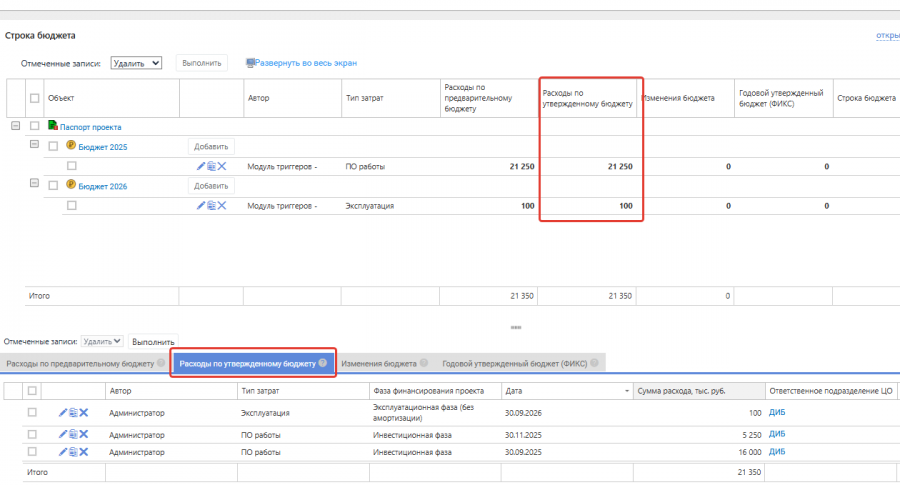
Task: Open the Годовой утвержденный бюджет (ФИКС) tab
Action: pyautogui.click(x=516, y=364)
